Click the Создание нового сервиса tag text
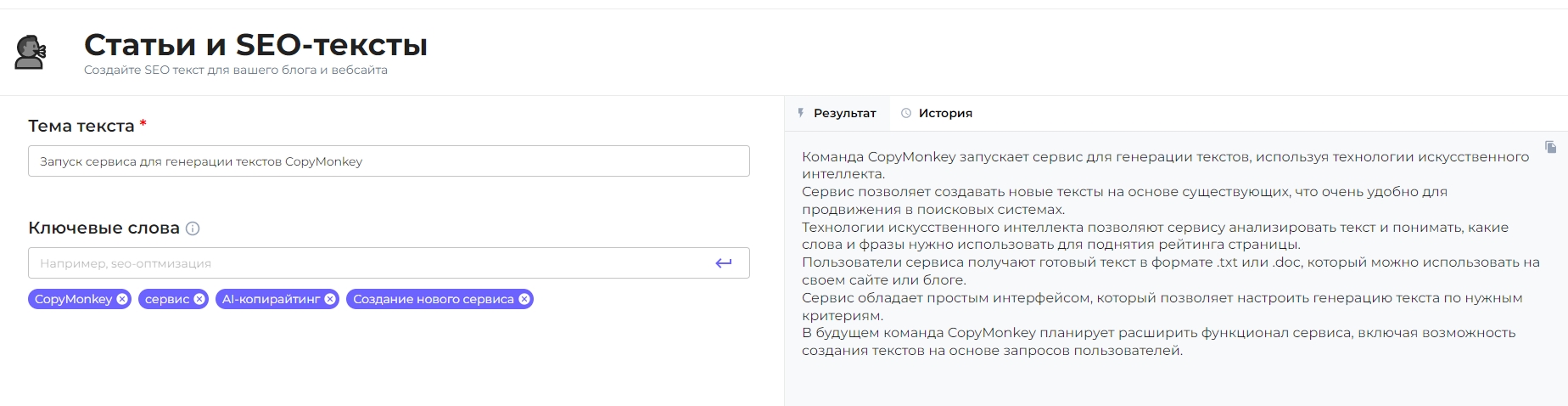 (x=433, y=299)
